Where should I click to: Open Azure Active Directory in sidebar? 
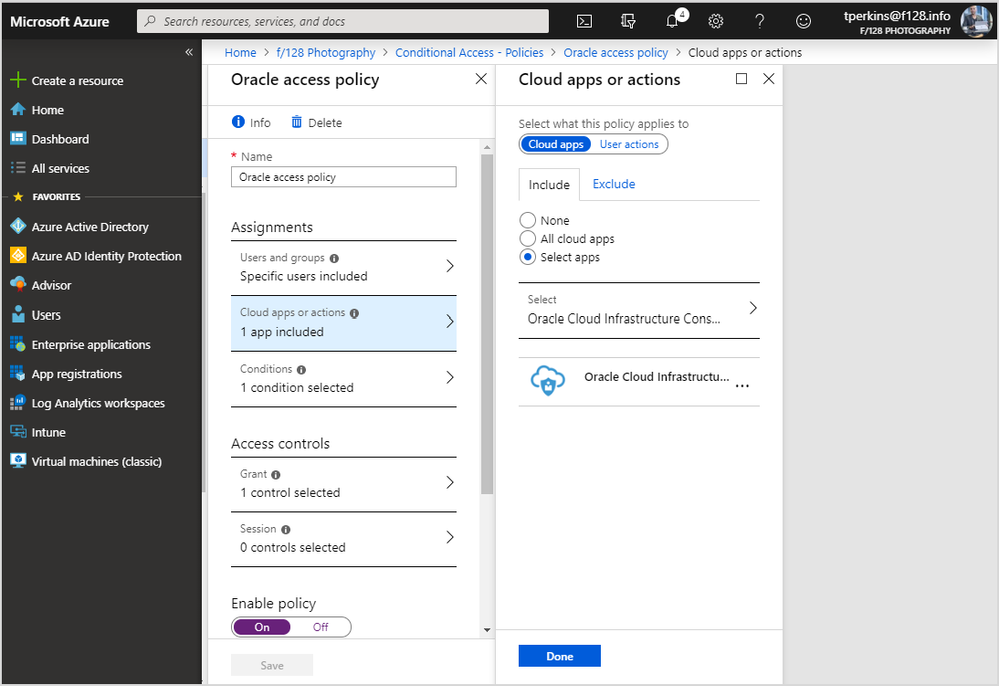pyautogui.click(x=90, y=227)
